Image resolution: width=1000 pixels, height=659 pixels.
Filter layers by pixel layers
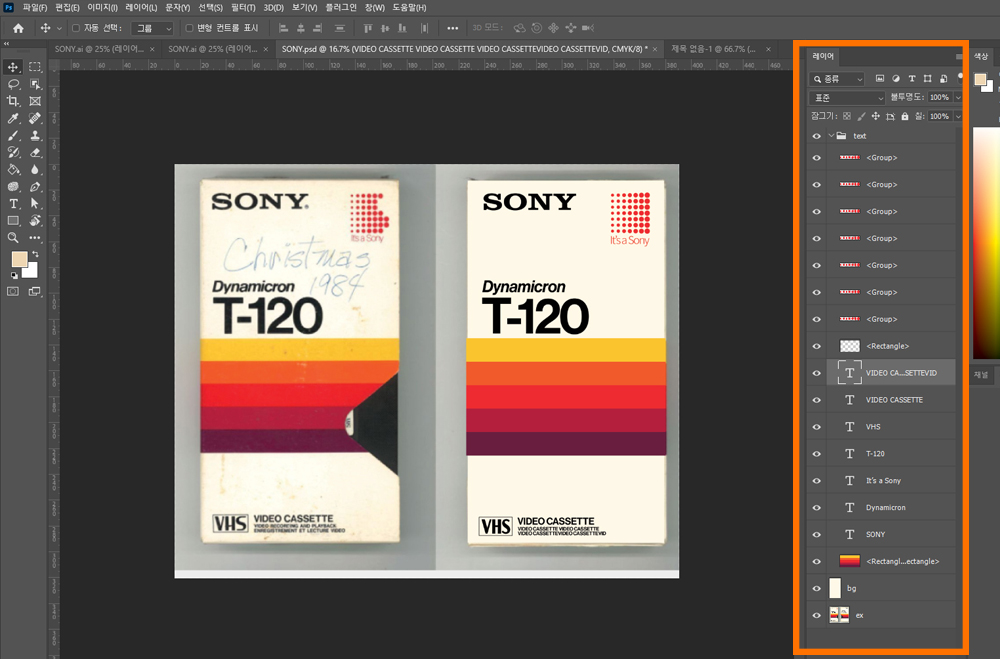tap(880, 78)
